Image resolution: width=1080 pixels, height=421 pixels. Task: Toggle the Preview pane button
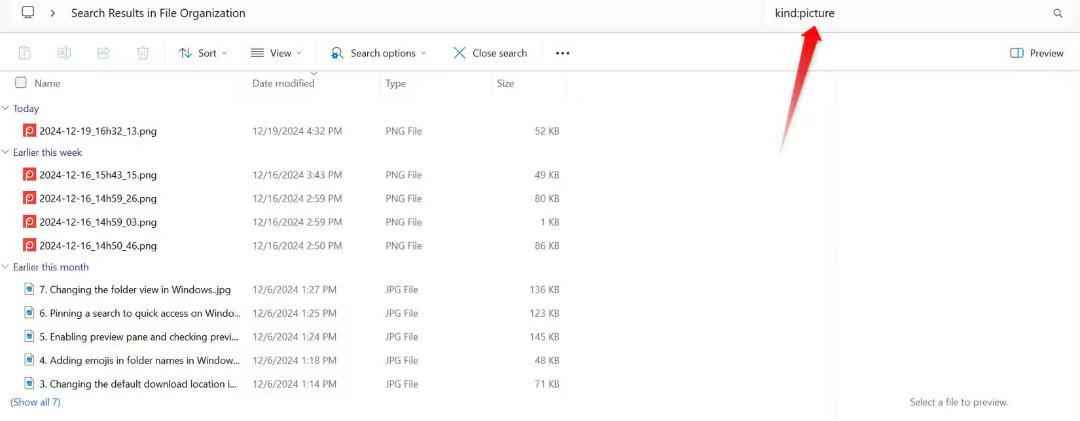1037,53
